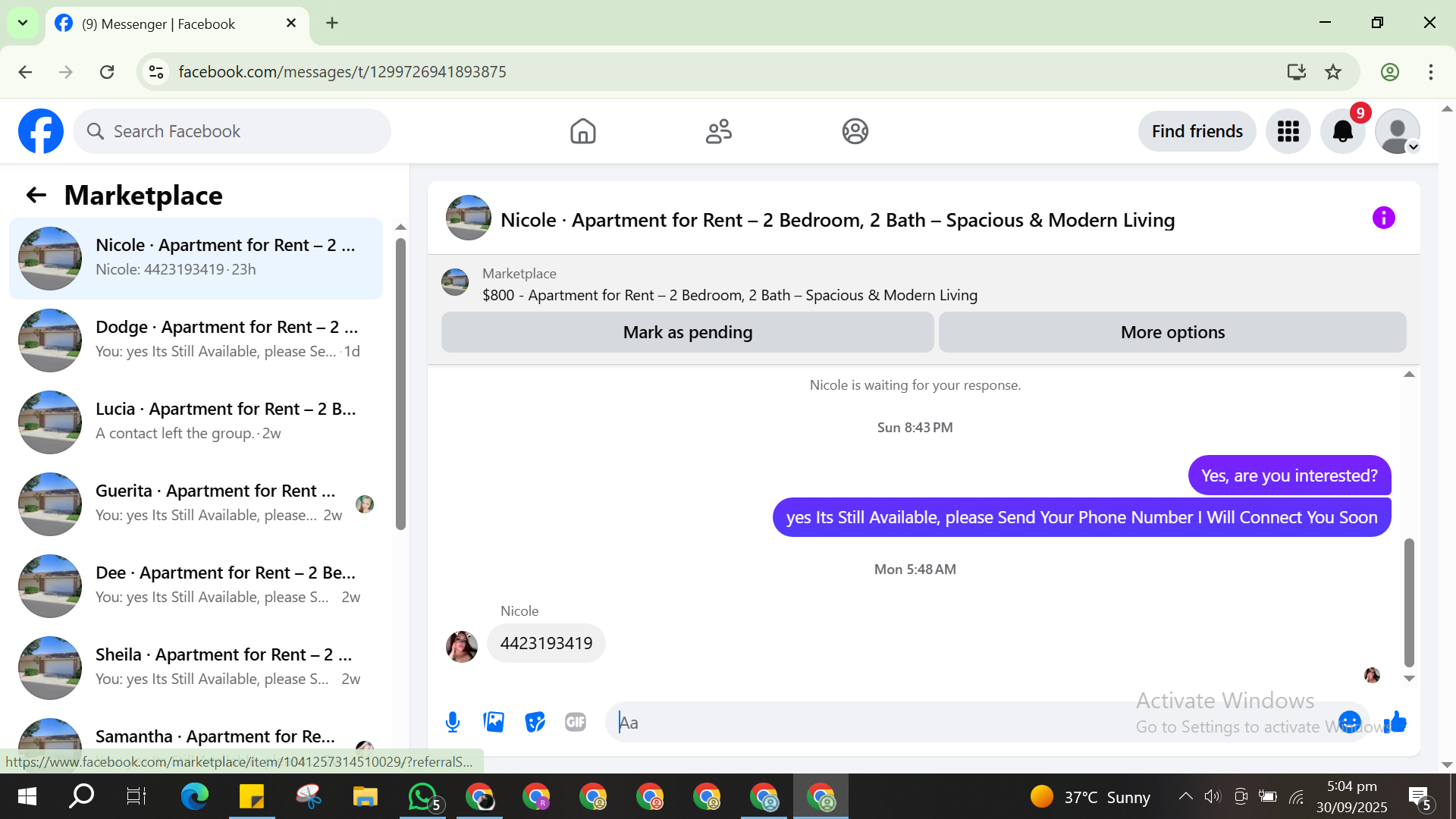Screen dimensions: 1456x819
Task: Open Dee apartment conversation
Action: 196,585
